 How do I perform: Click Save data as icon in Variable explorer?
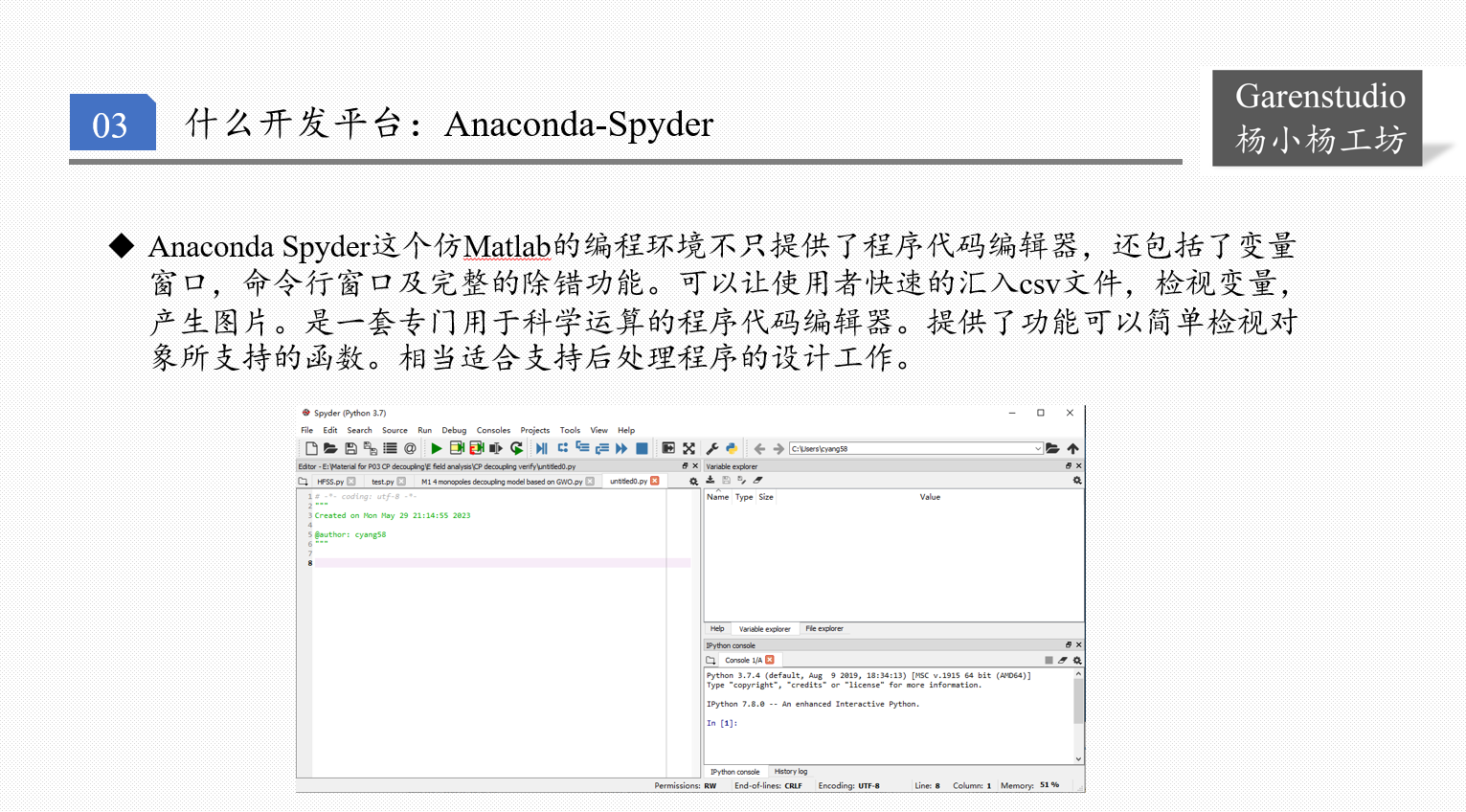[x=741, y=480]
